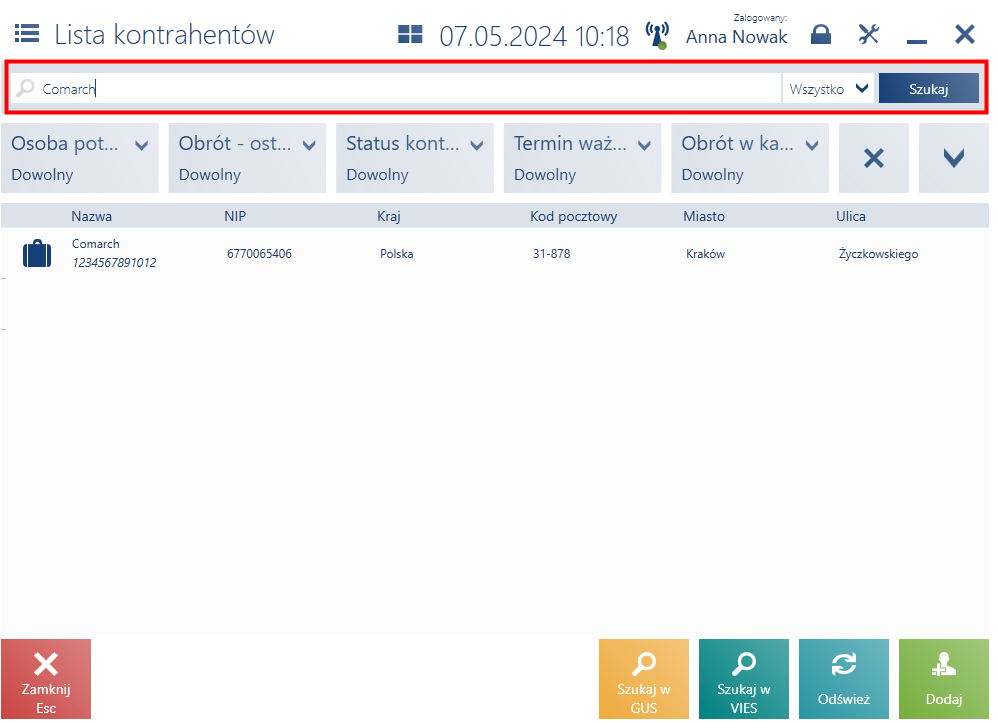The height and width of the screenshot is (723, 998).
Task: Click the Szukaj w VIES button
Action: point(743,679)
